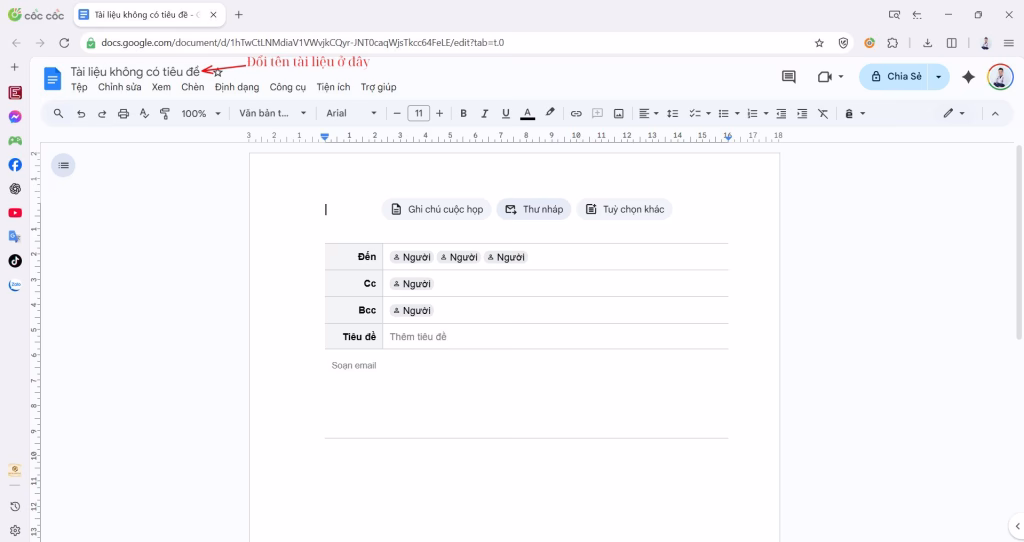Click the font size field showing 11
This screenshot has width=1024, height=542.
419,114
